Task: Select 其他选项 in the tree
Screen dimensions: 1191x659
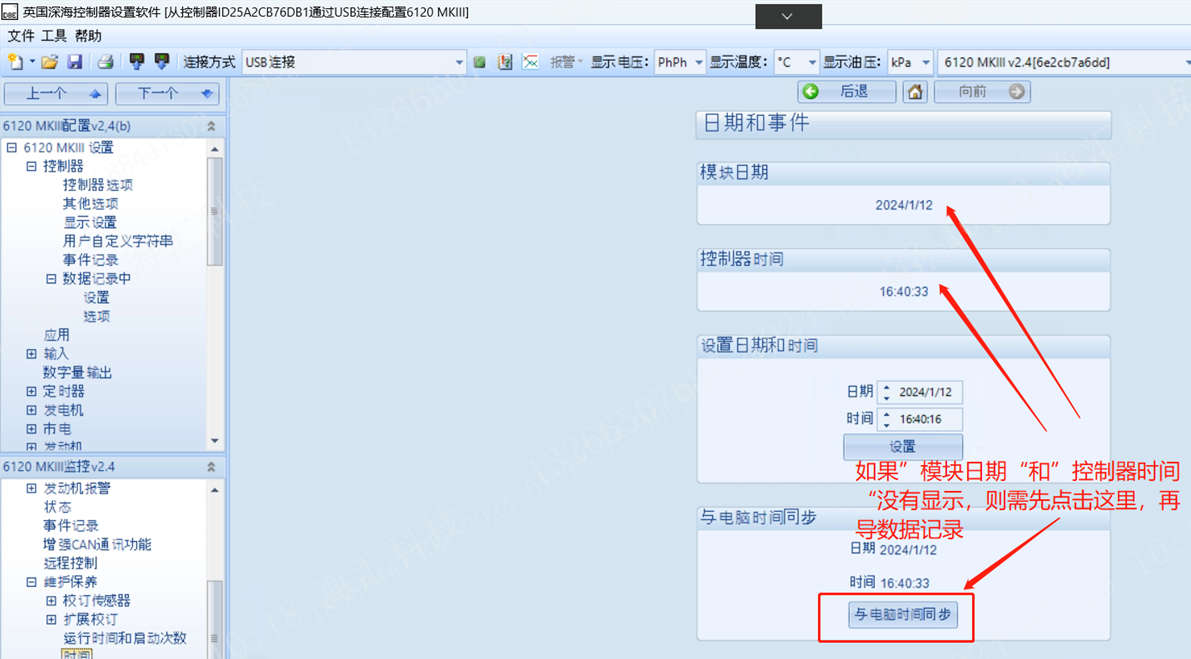Action: tap(90, 203)
